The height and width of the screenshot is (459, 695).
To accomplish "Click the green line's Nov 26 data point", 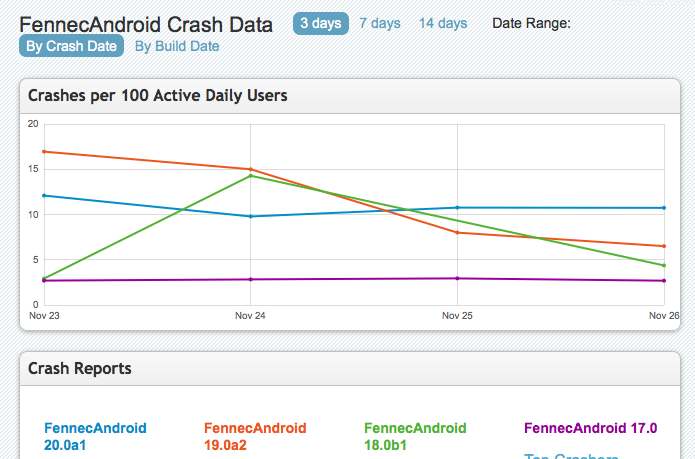I will (x=664, y=265).
